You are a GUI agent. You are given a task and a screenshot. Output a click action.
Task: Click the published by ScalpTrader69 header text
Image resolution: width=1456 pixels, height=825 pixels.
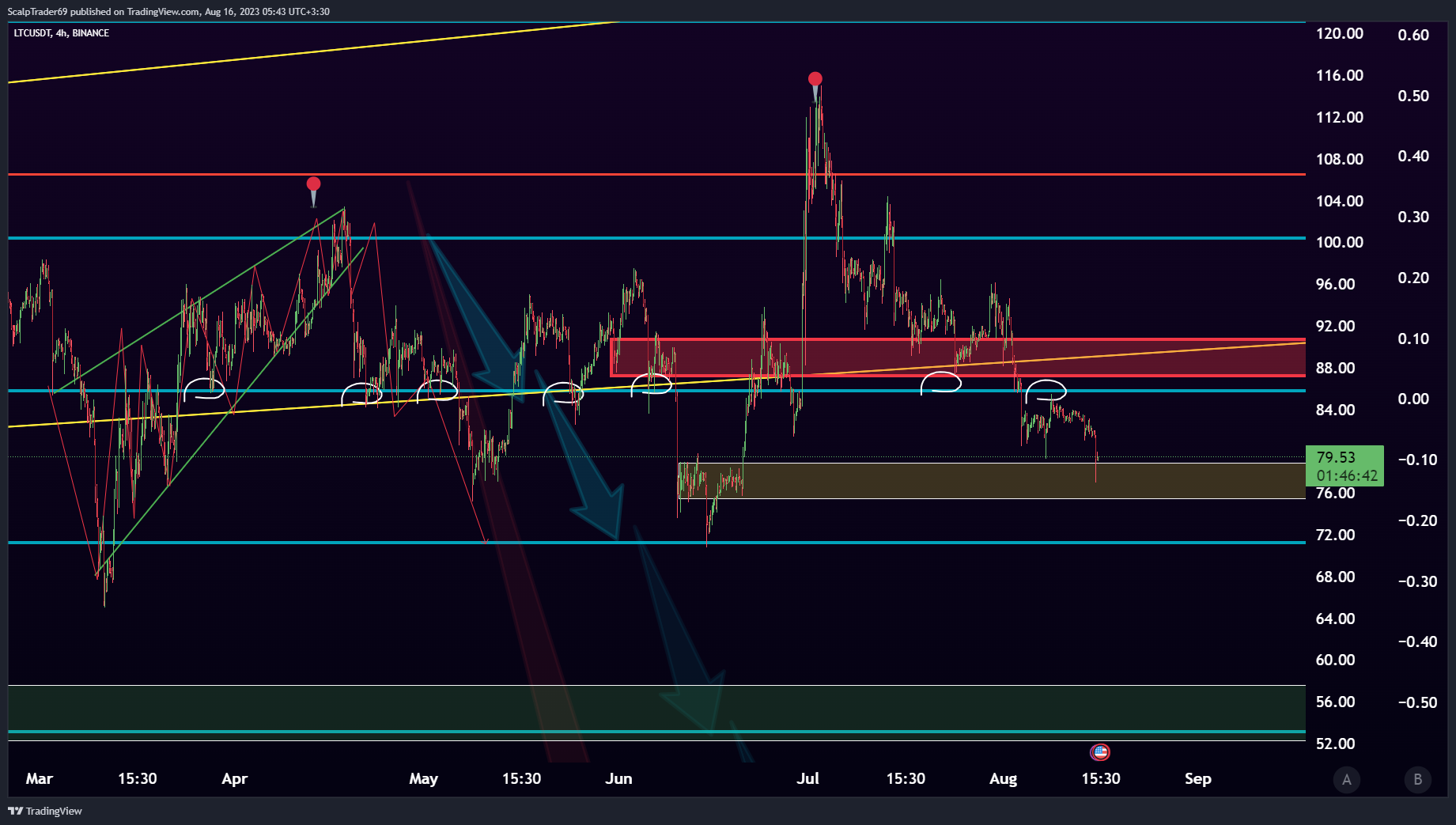click(x=168, y=12)
